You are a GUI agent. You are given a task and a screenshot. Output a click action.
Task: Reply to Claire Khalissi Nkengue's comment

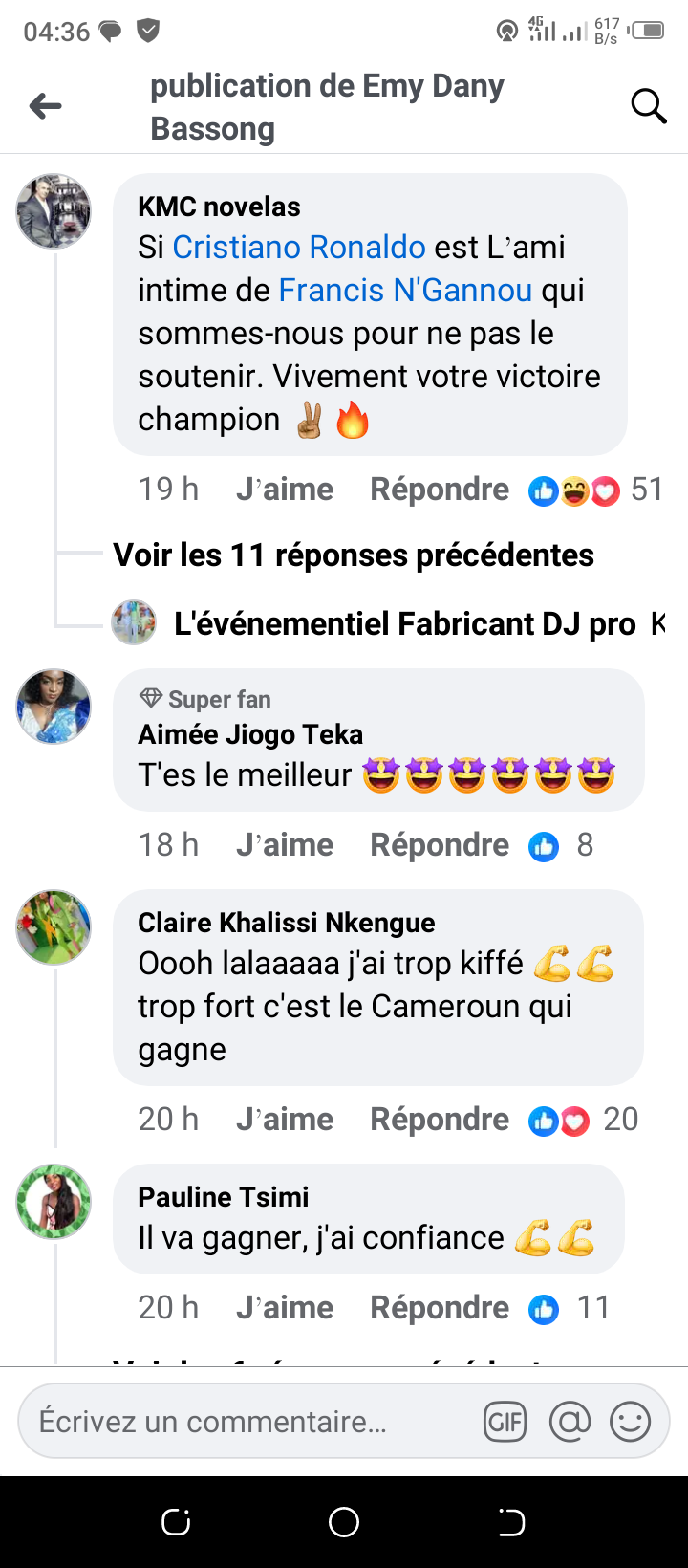[440, 1120]
